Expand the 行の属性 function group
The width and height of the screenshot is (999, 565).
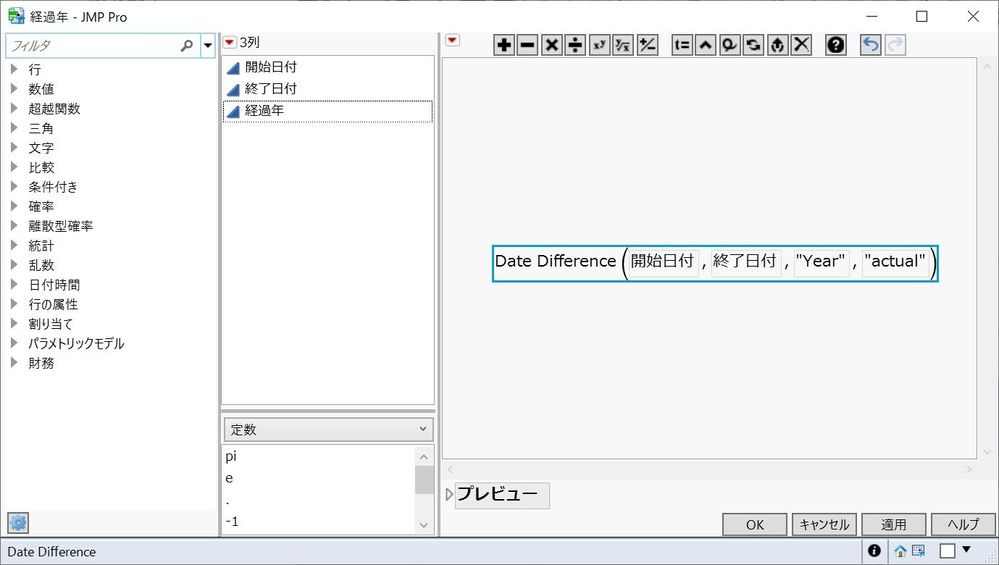point(14,304)
